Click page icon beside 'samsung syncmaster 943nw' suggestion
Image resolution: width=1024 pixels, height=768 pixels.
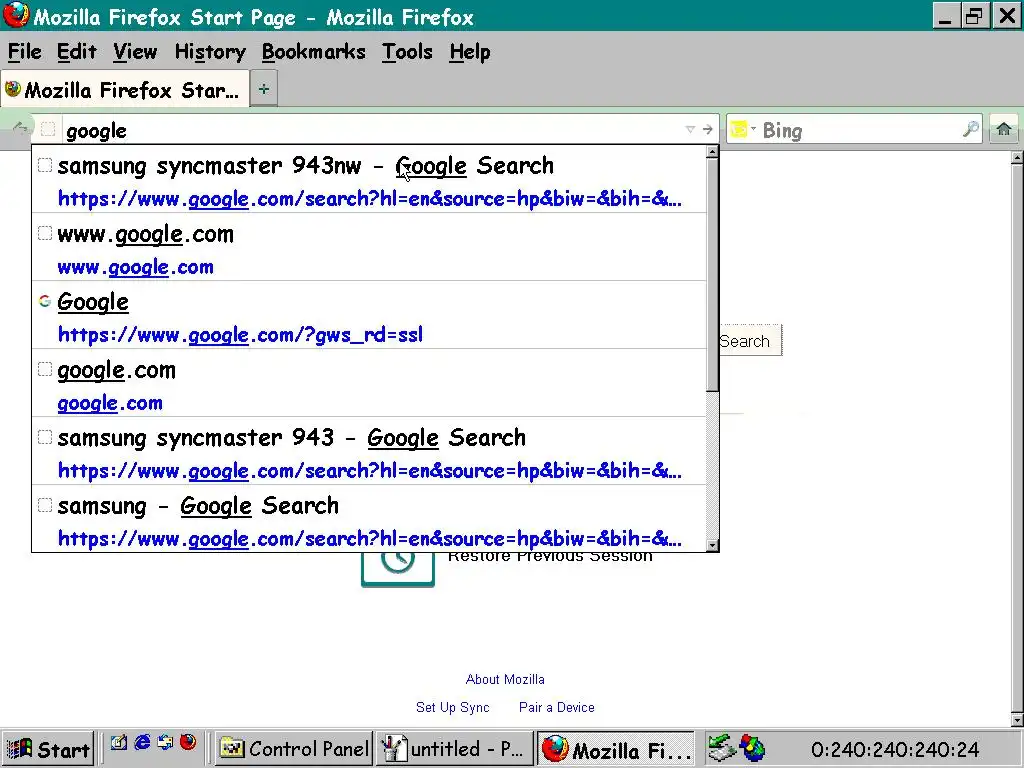[44, 165]
